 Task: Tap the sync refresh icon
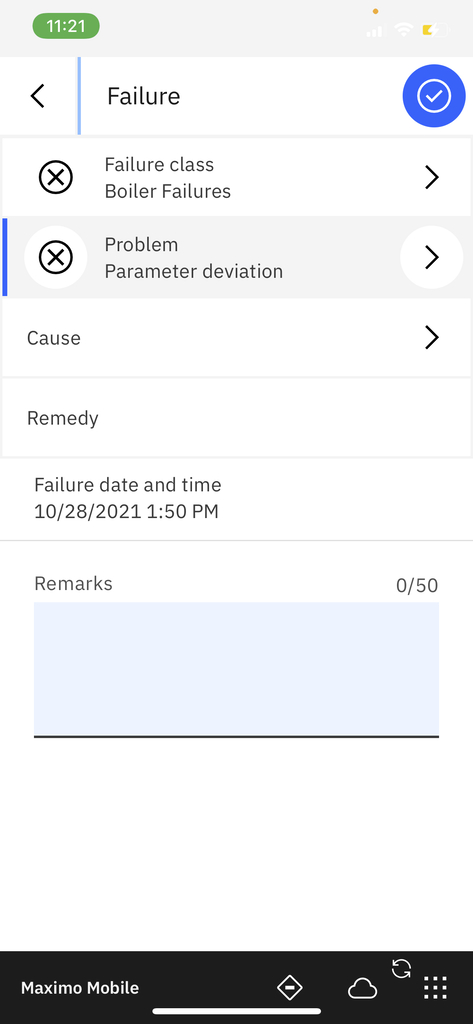tap(401, 968)
